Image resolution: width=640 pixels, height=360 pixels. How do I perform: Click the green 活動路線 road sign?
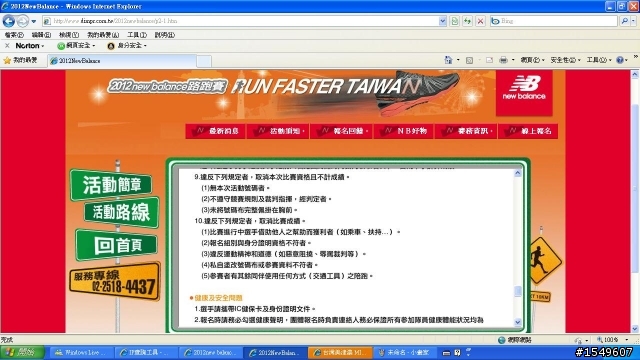click(x=121, y=212)
